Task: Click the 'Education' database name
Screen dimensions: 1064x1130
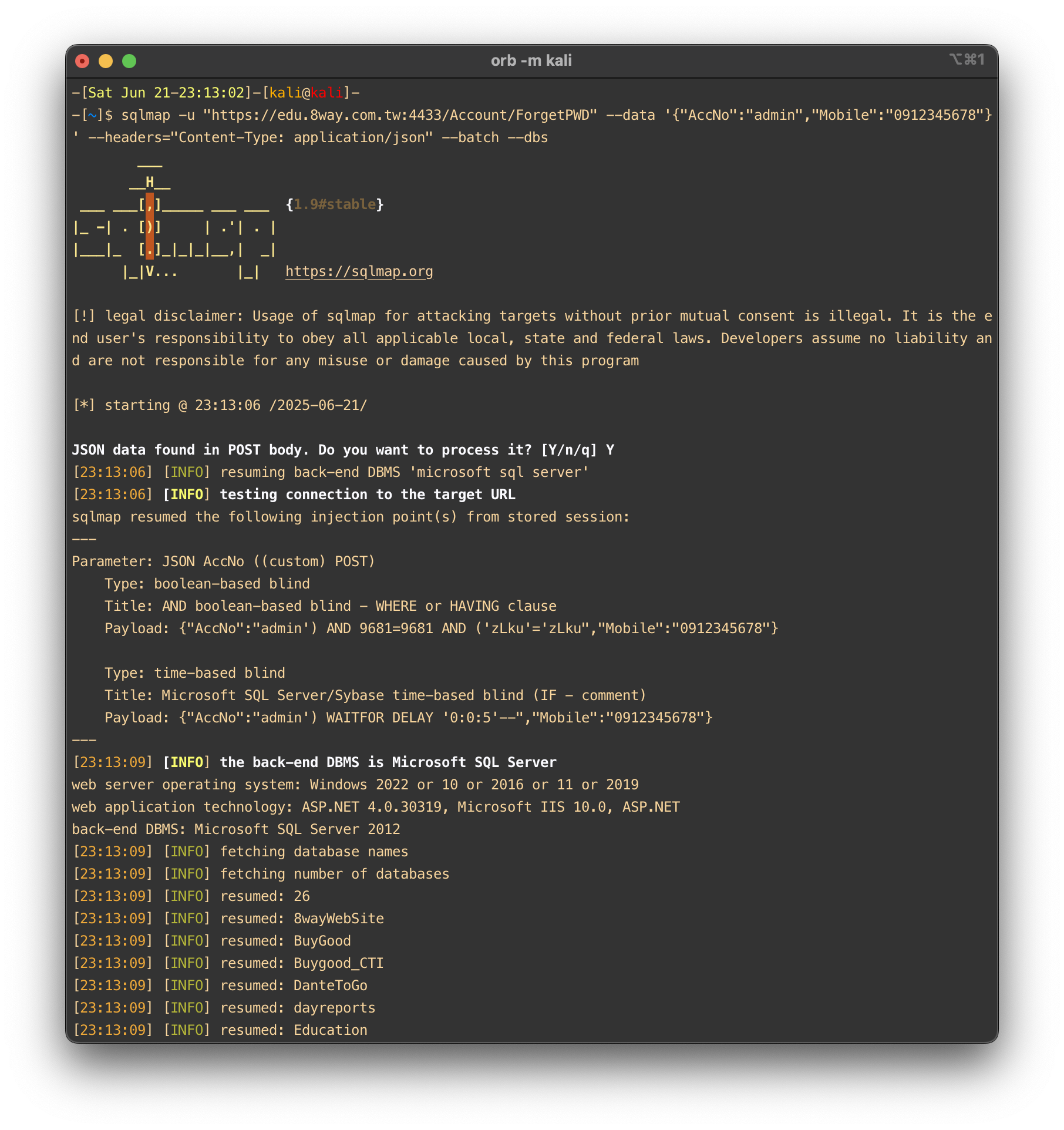Action: (331, 1030)
